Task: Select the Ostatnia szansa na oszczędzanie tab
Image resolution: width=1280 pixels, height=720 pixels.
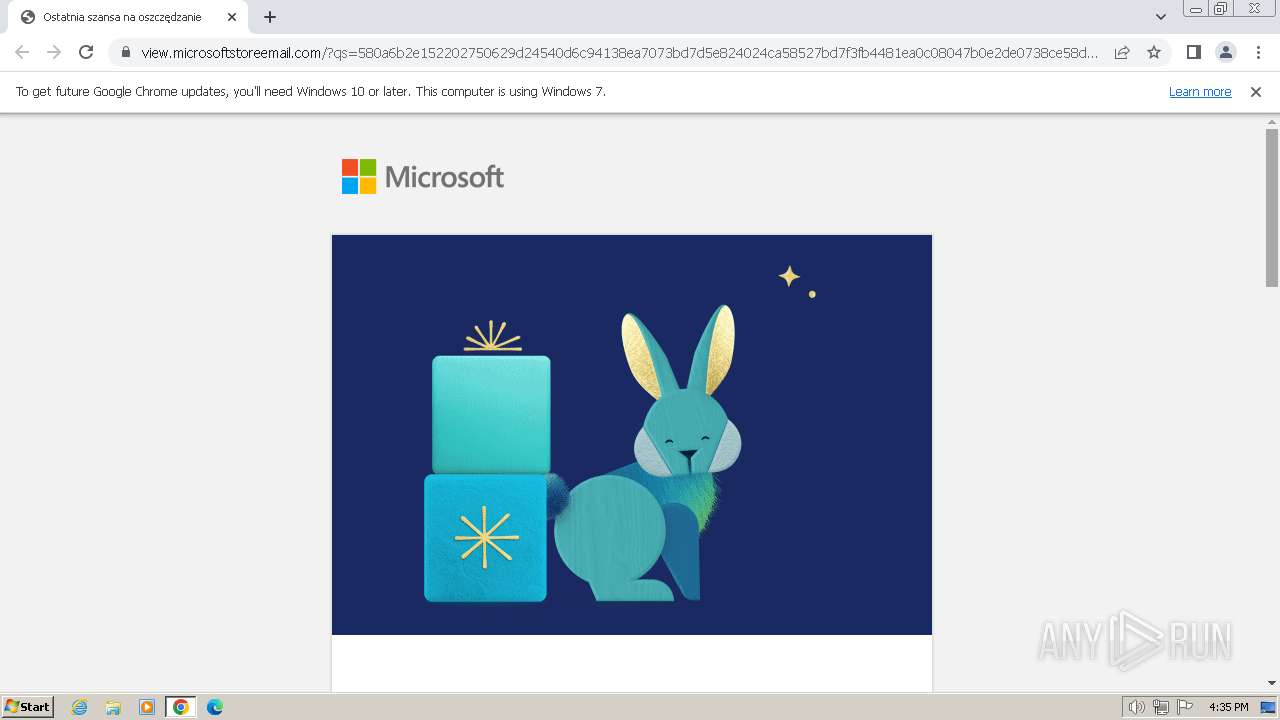Action: 128,17
